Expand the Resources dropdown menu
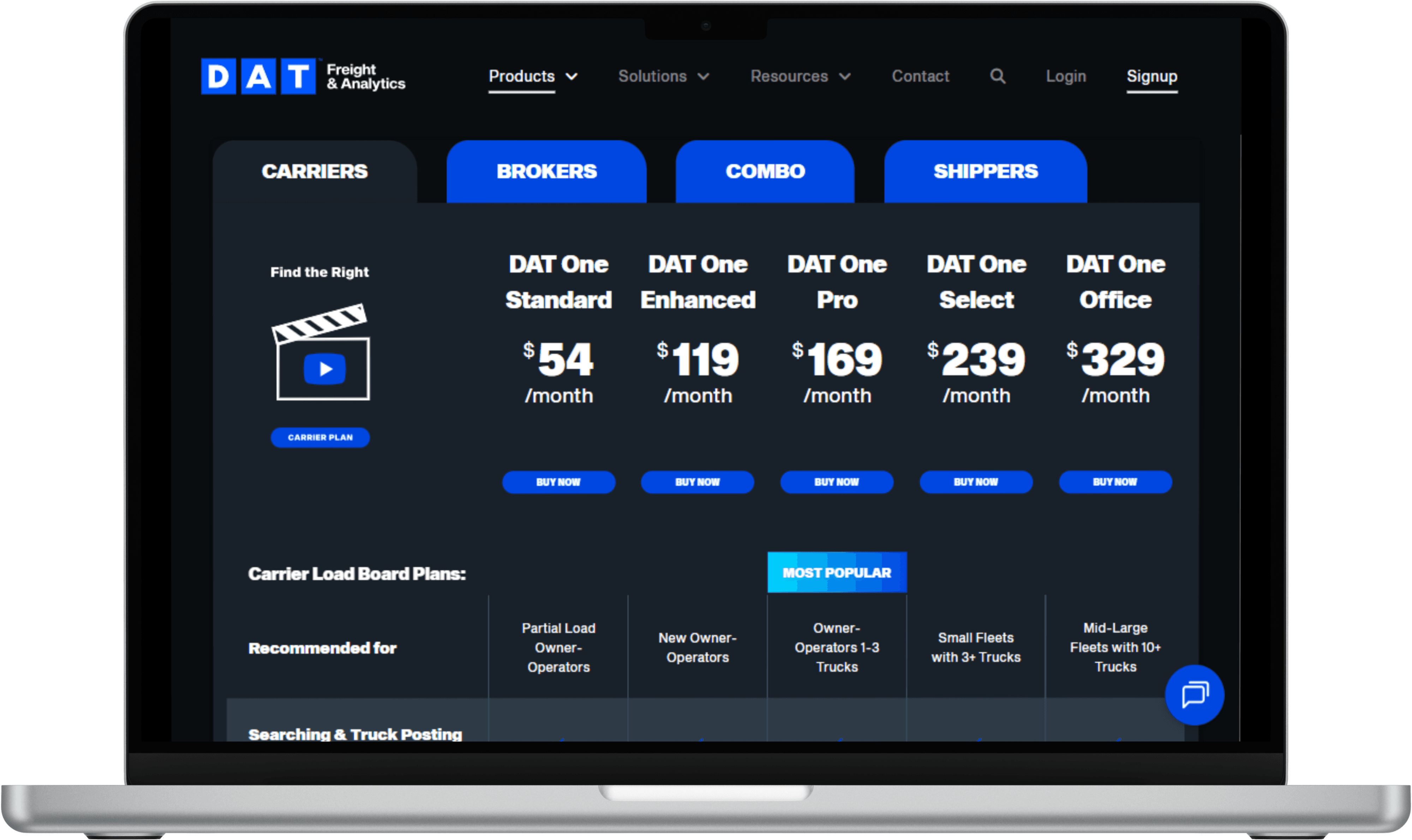1412x840 pixels. (x=800, y=77)
